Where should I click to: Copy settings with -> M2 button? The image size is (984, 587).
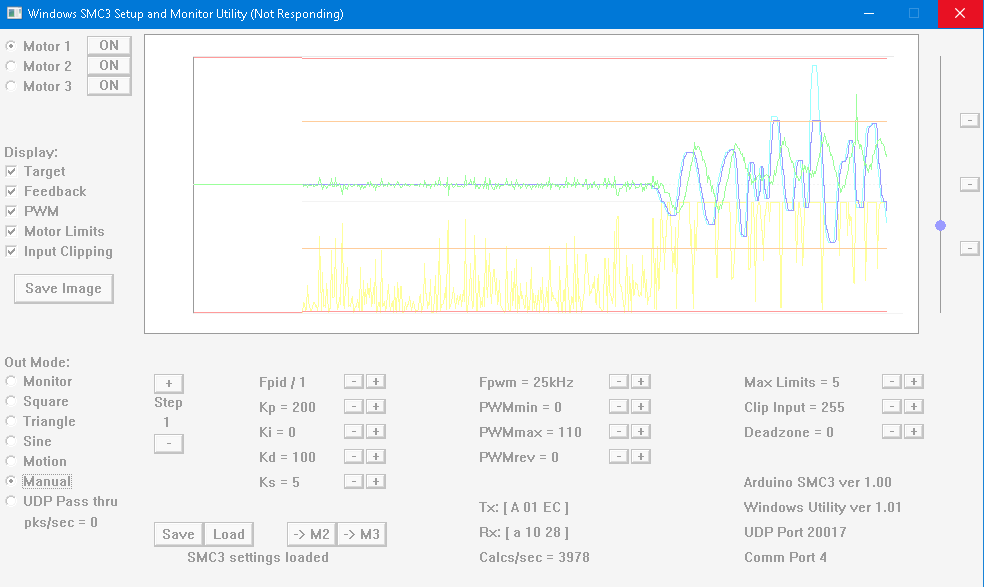pos(311,534)
